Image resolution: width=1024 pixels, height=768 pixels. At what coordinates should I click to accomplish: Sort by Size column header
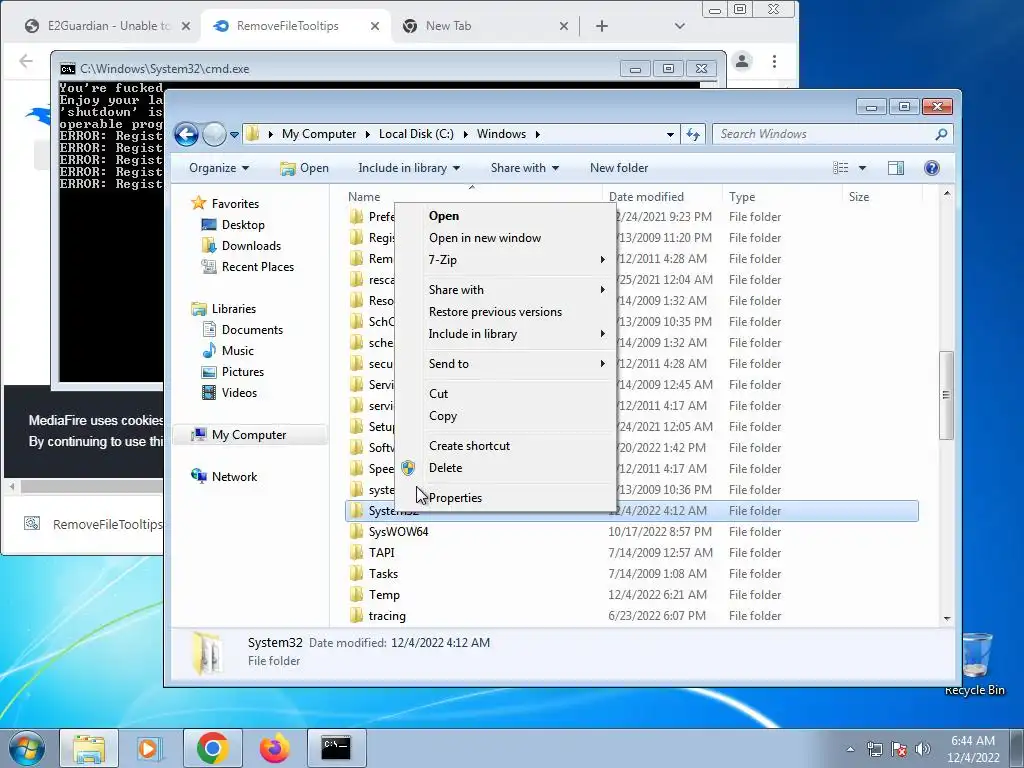[x=882, y=197]
